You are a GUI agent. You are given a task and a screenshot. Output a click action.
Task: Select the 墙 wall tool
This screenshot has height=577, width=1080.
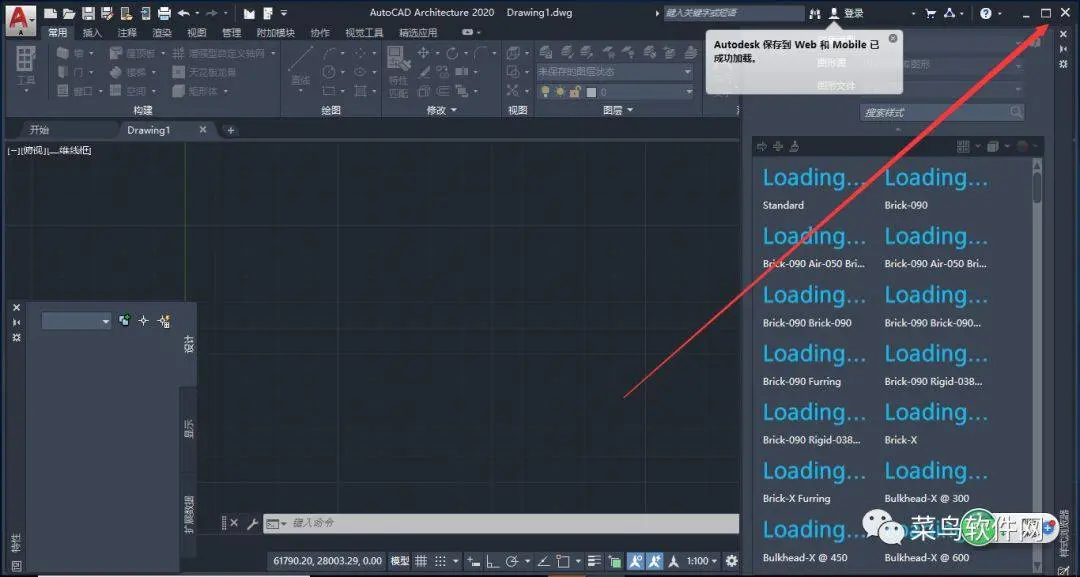[74, 53]
